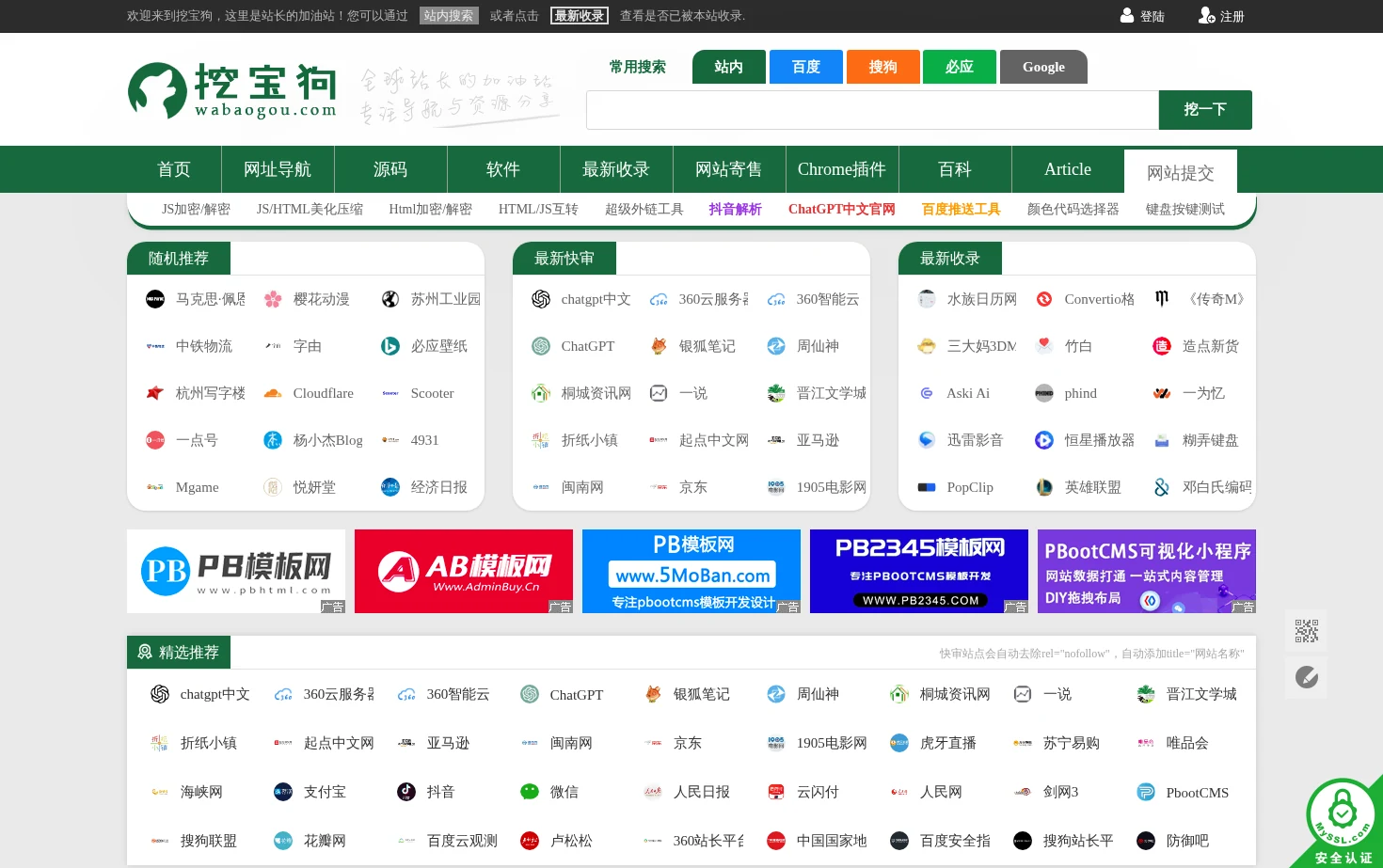
Task: Open the AB模板网 red ad banner
Action: [464, 572]
